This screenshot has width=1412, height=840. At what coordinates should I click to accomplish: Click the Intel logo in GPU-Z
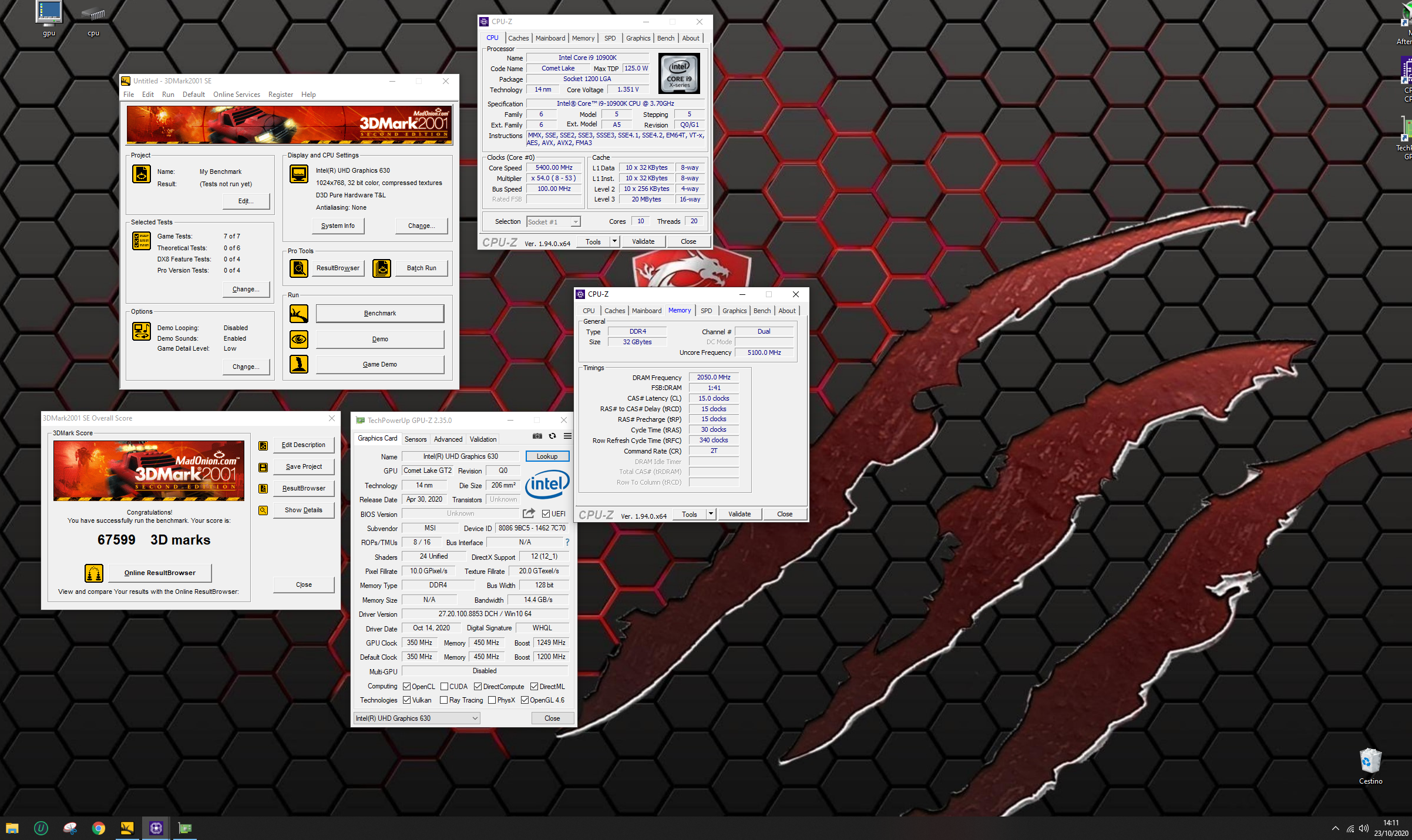[x=547, y=484]
